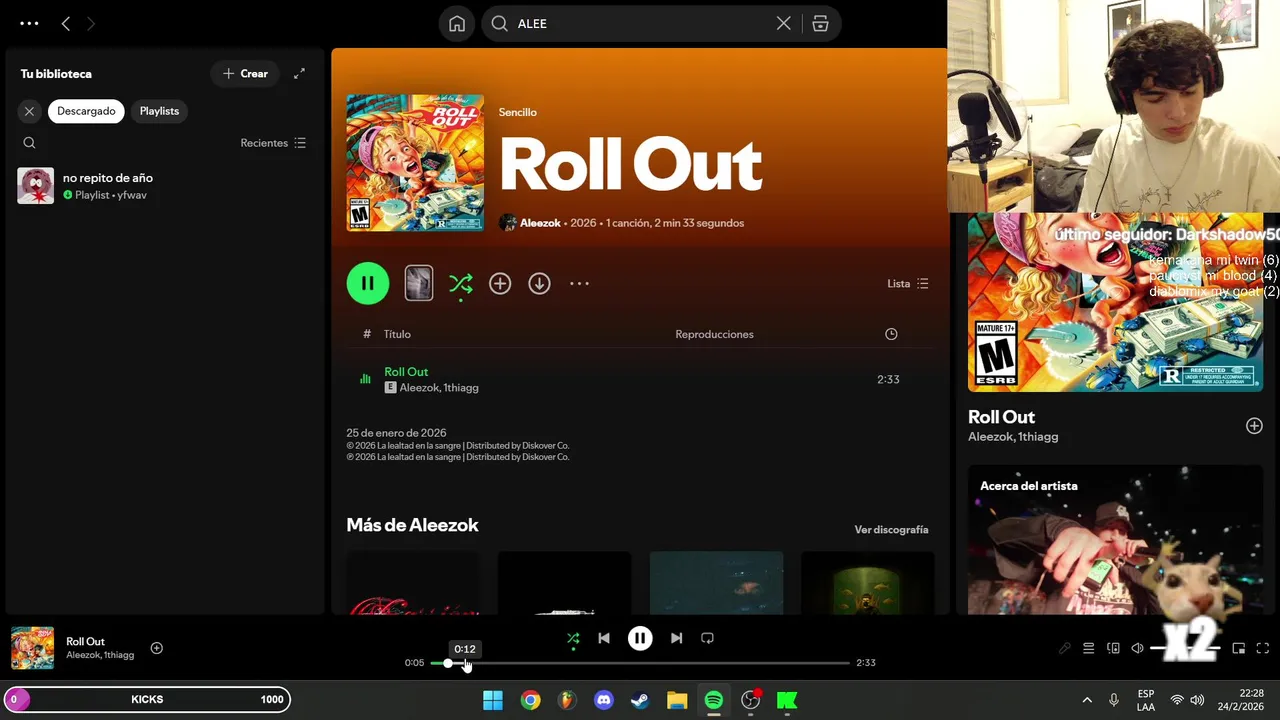Go back with the left arrow

click(66, 23)
